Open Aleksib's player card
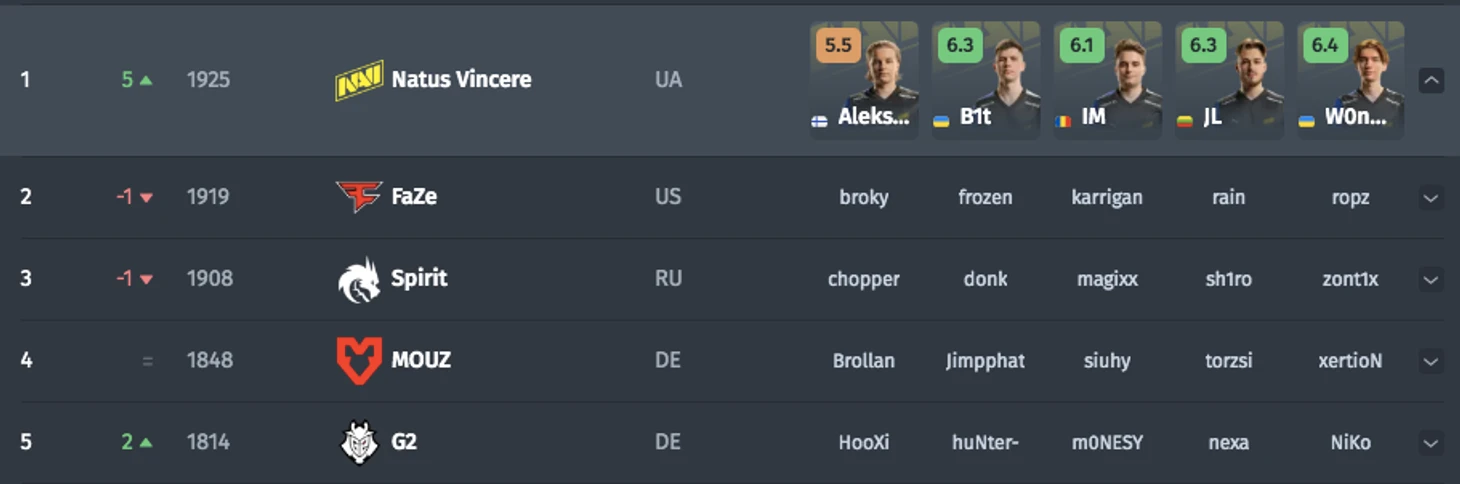 tap(864, 80)
